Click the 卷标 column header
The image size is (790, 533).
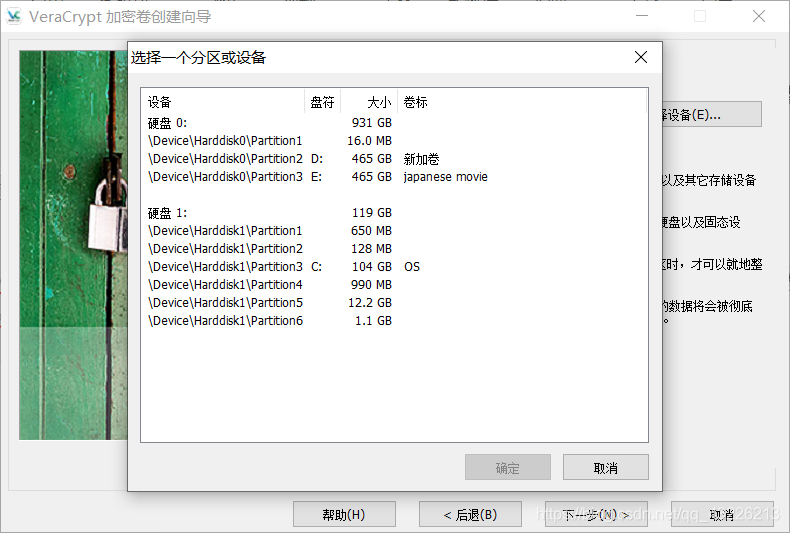coord(522,102)
